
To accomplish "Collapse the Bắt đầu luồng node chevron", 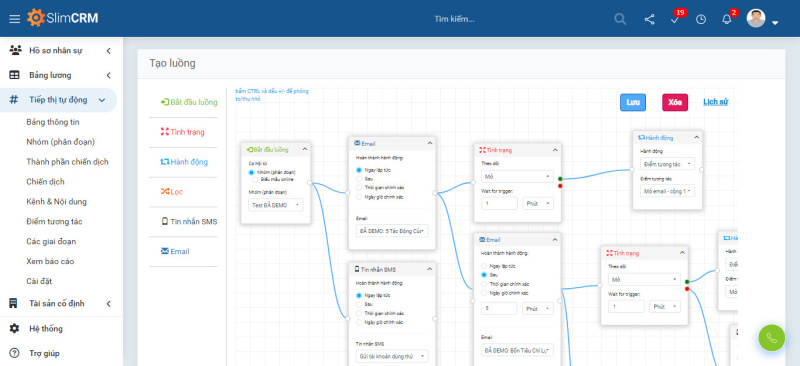I will click(x=305, y=149).
